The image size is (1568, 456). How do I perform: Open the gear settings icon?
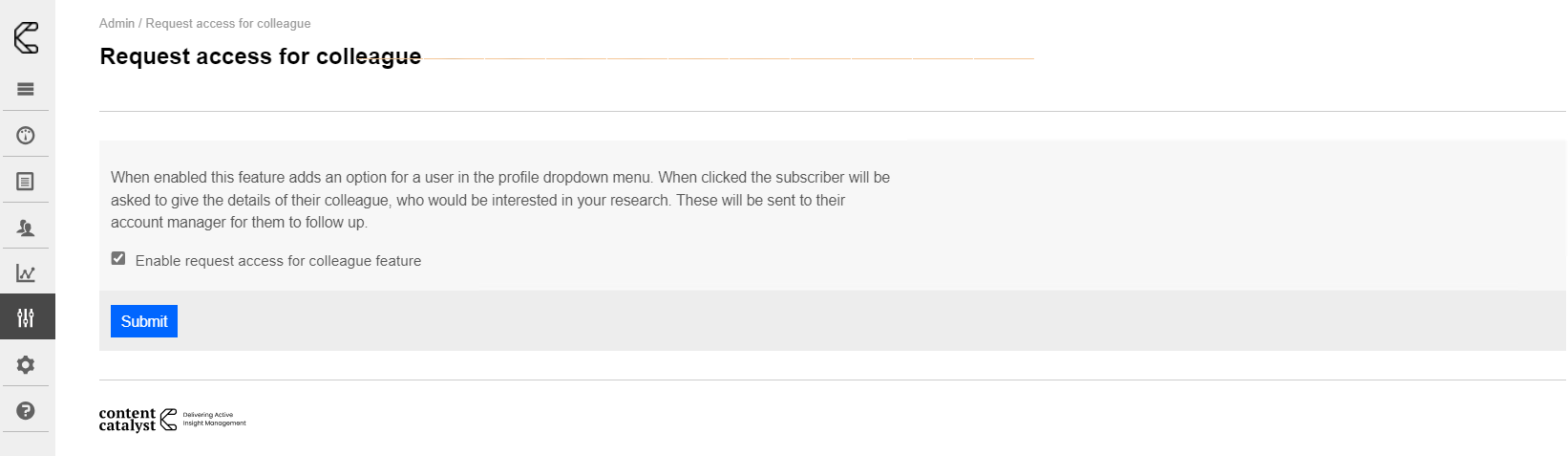tap(26, 364)
